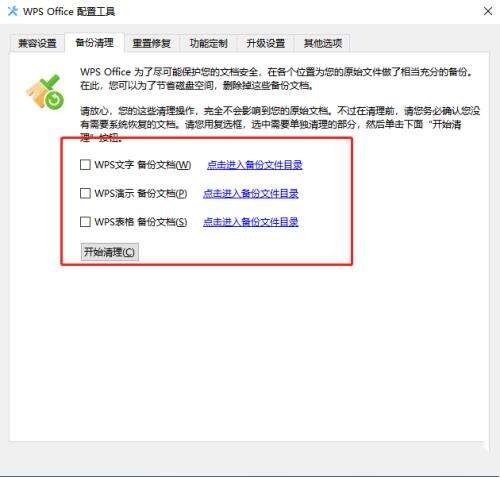Switch to the 其他选项 tab
The image size is (500, 477).
click(x=323, y=43)
